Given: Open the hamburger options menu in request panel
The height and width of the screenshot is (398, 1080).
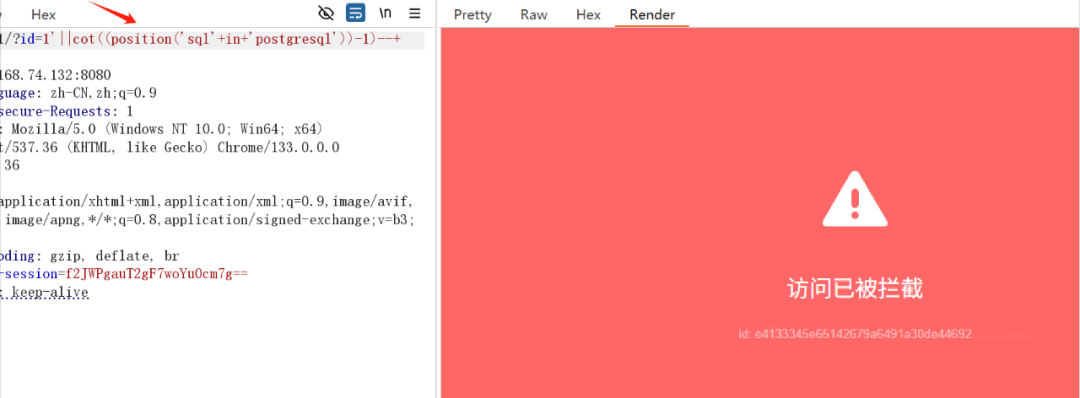Looking at the screenshot, I should click(x=415, y=13).
